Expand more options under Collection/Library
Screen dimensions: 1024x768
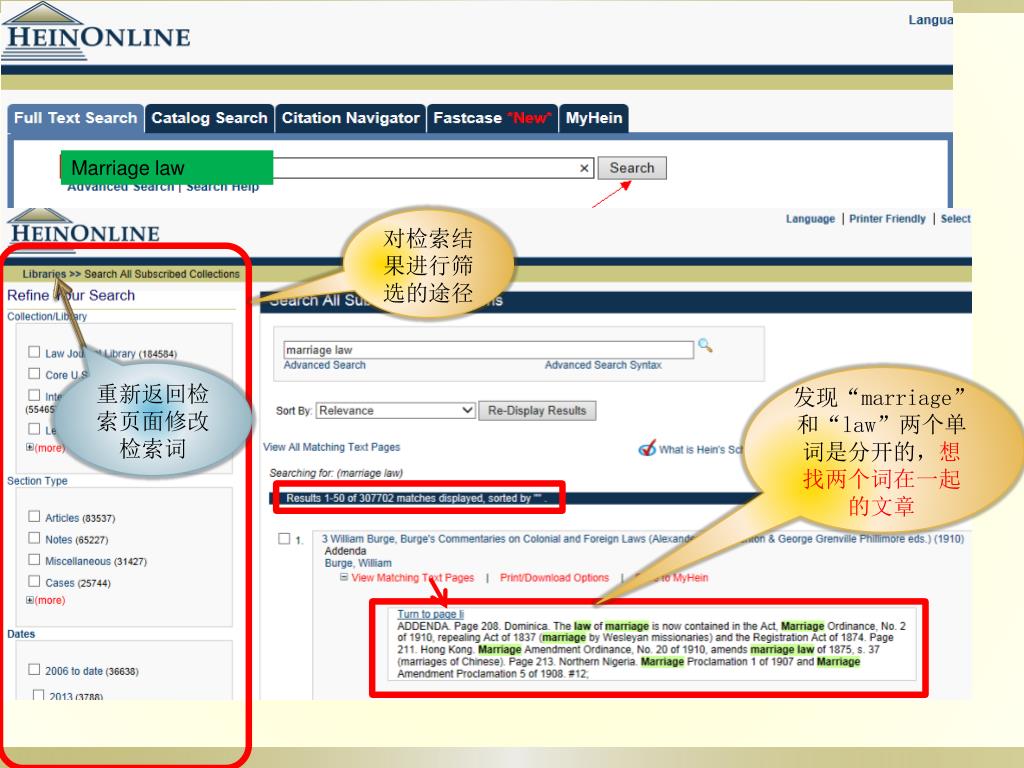point(46,448)
